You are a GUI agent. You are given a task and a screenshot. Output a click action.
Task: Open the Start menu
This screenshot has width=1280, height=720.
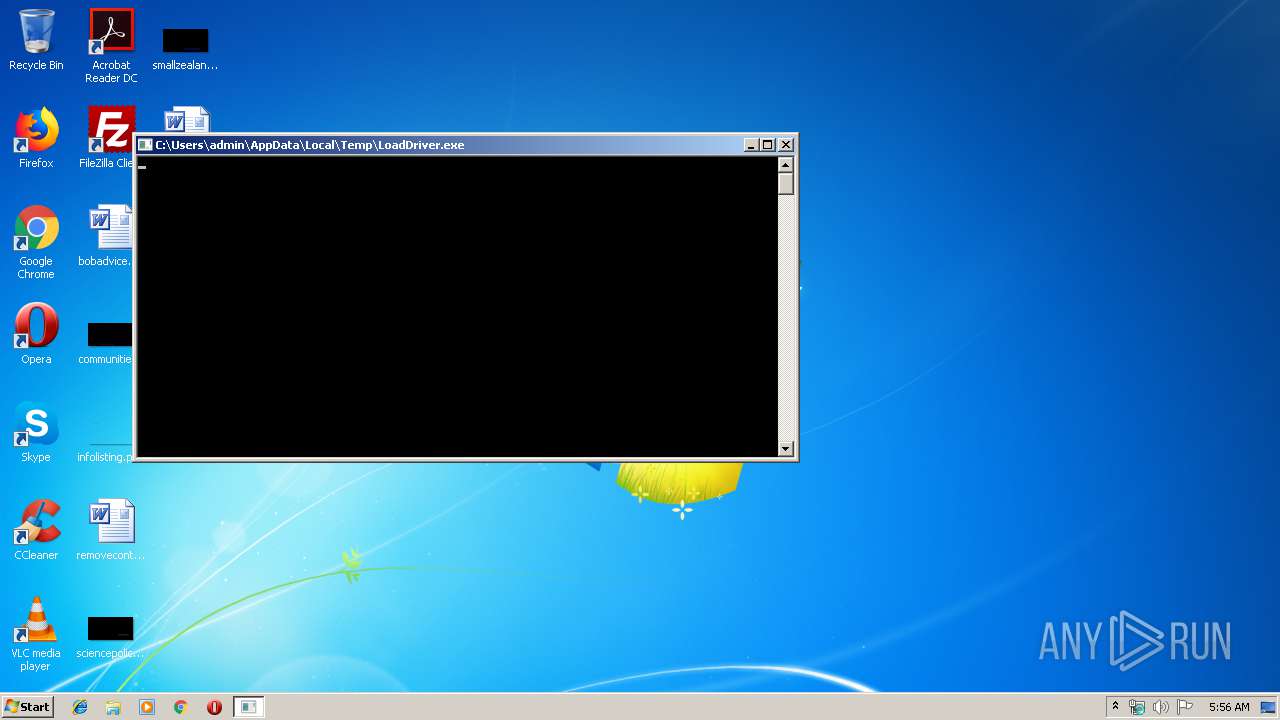[27, 707]
